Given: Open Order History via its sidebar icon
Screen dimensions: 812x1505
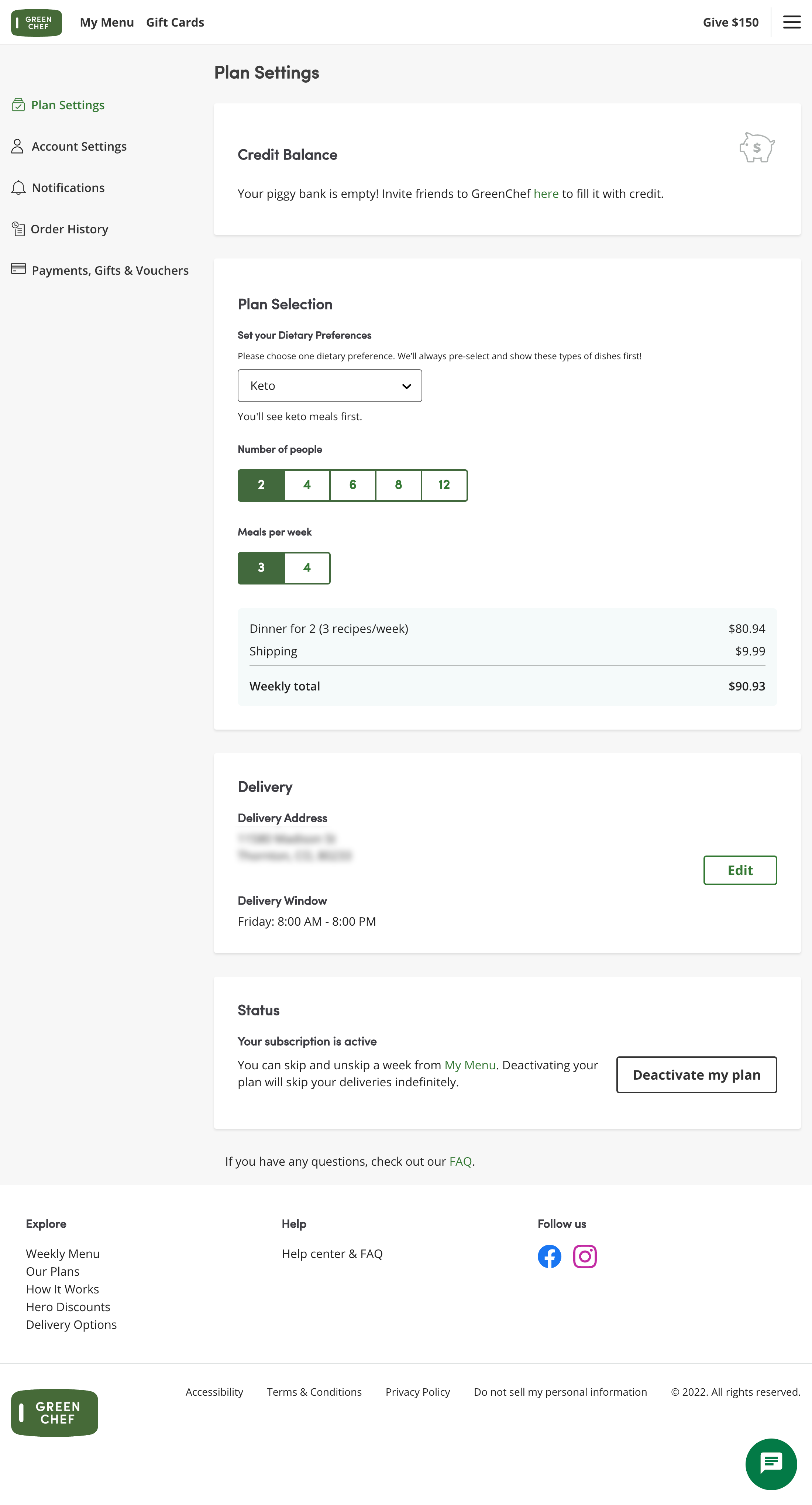Looking at the screenshot, I should [17, 229].
